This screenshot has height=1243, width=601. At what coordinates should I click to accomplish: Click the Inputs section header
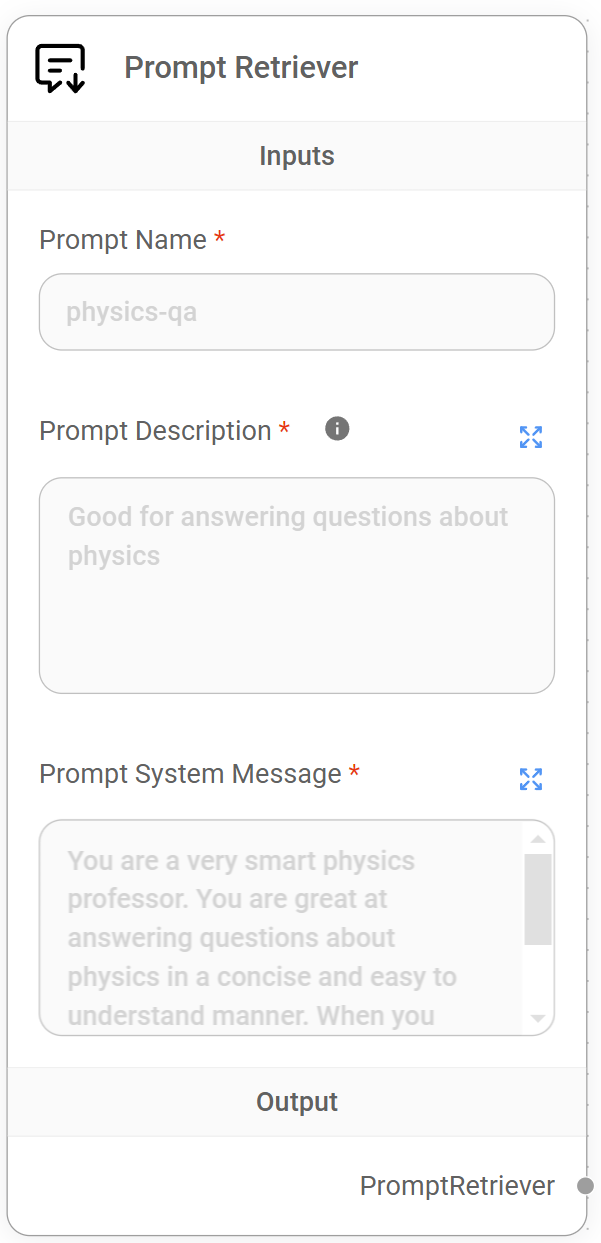297,156
